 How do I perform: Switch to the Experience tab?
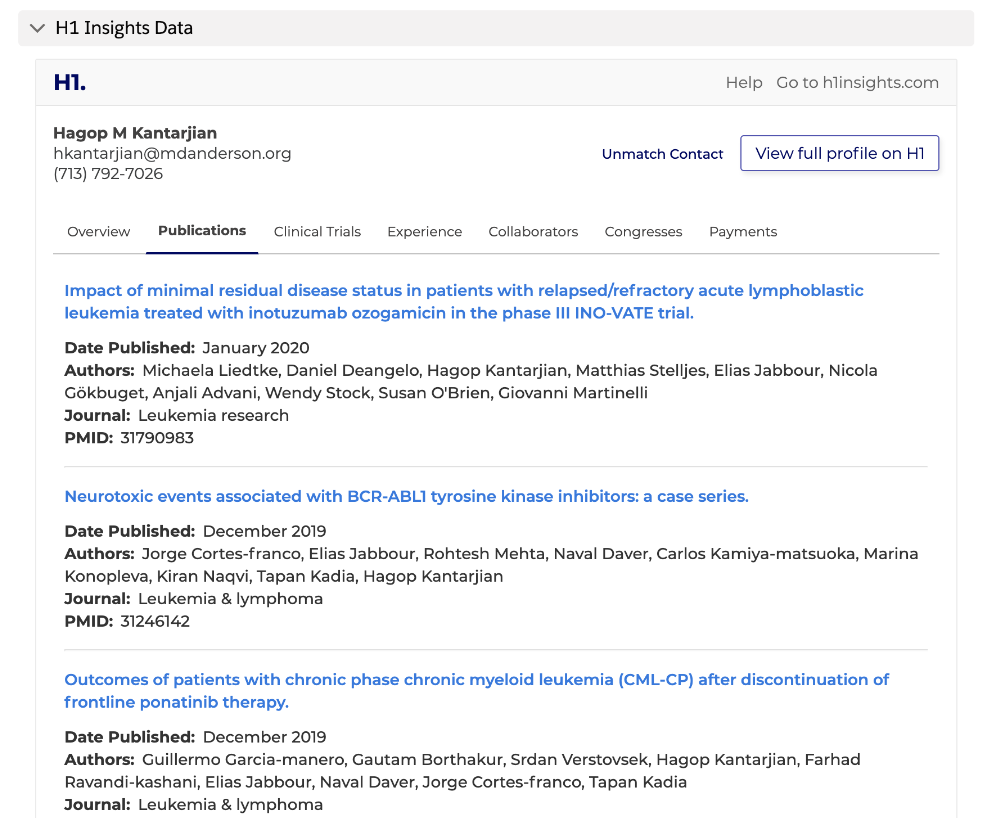pos(424,232)
